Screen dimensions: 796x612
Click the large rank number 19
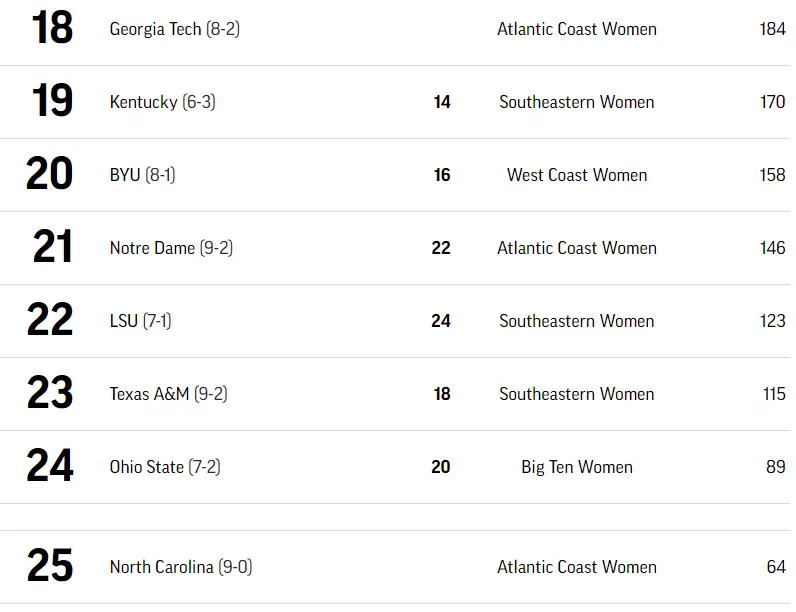(51, 102)
